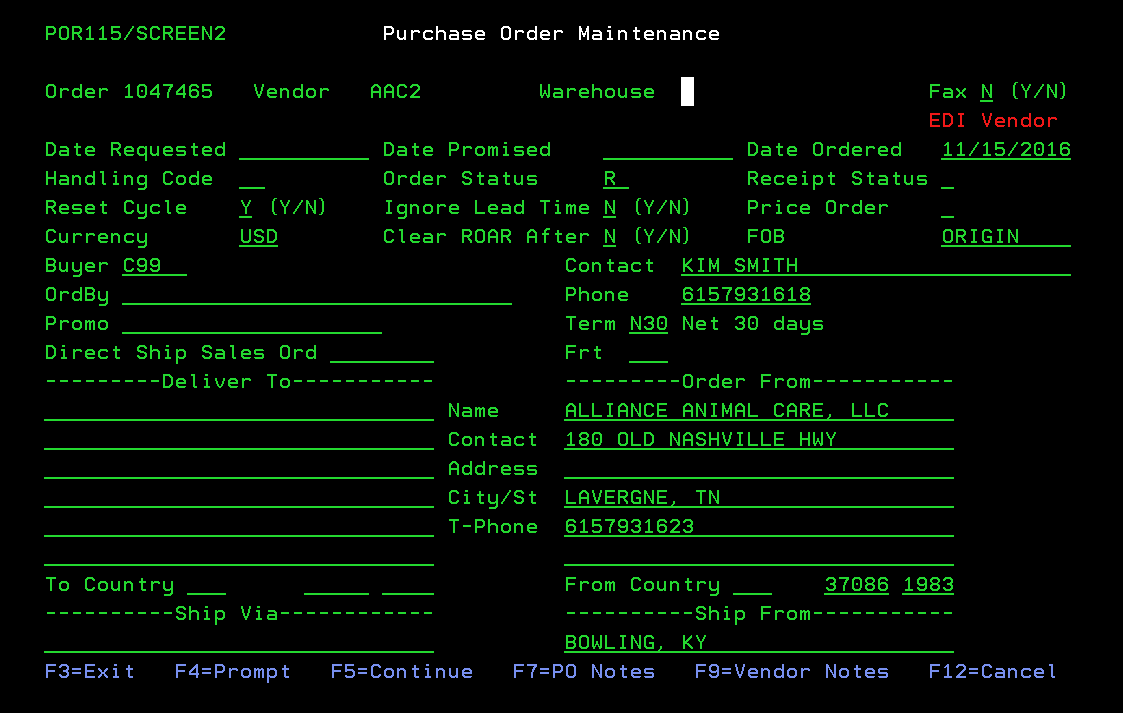Screen dimensions: 1123x713
Task: Click the Term N30 code field
Action: pos(648,324)
